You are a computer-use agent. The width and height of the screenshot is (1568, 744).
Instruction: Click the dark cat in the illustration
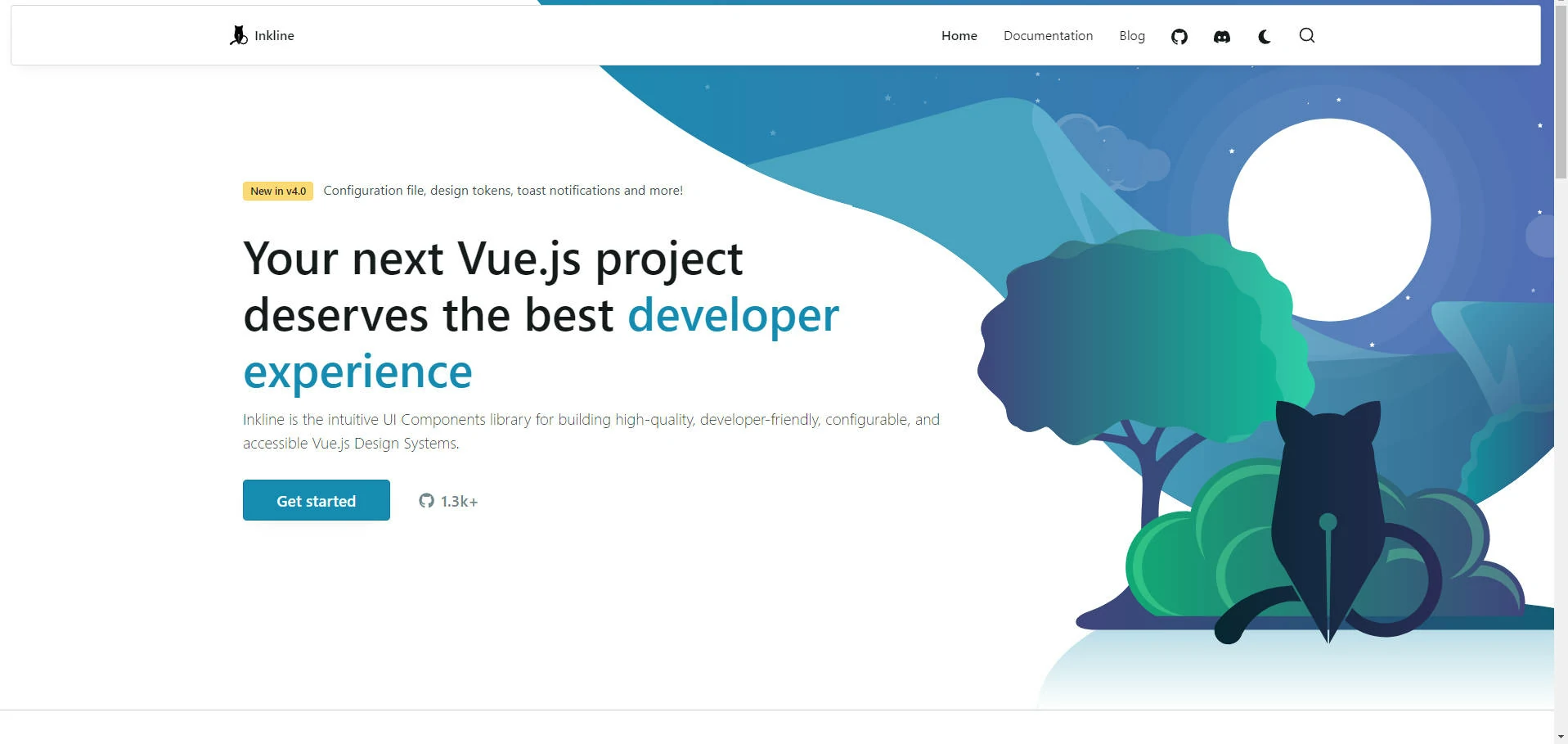click(x=1325, y=507)
